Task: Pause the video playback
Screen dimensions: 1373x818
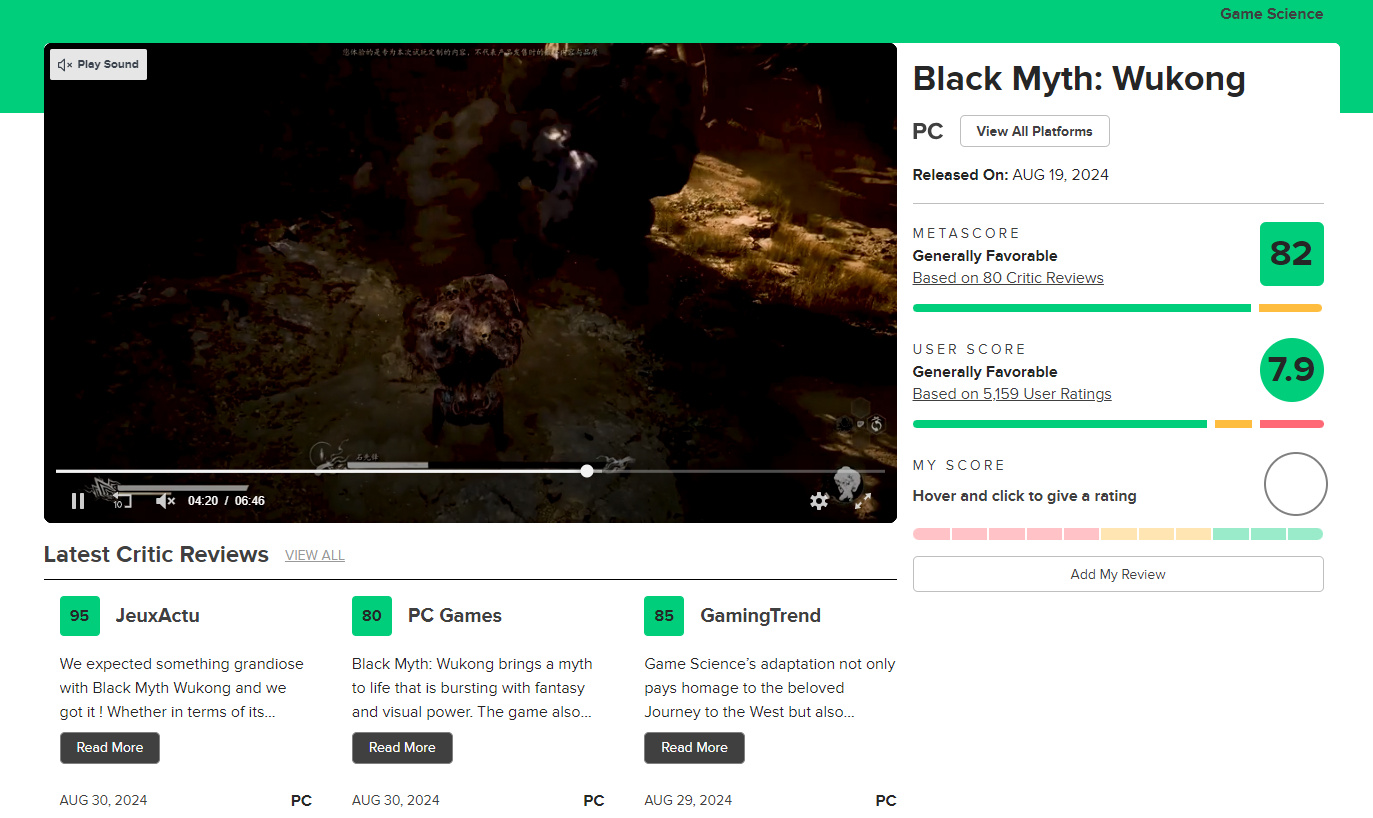Action: pyautogui.click(x=78, y=501)
